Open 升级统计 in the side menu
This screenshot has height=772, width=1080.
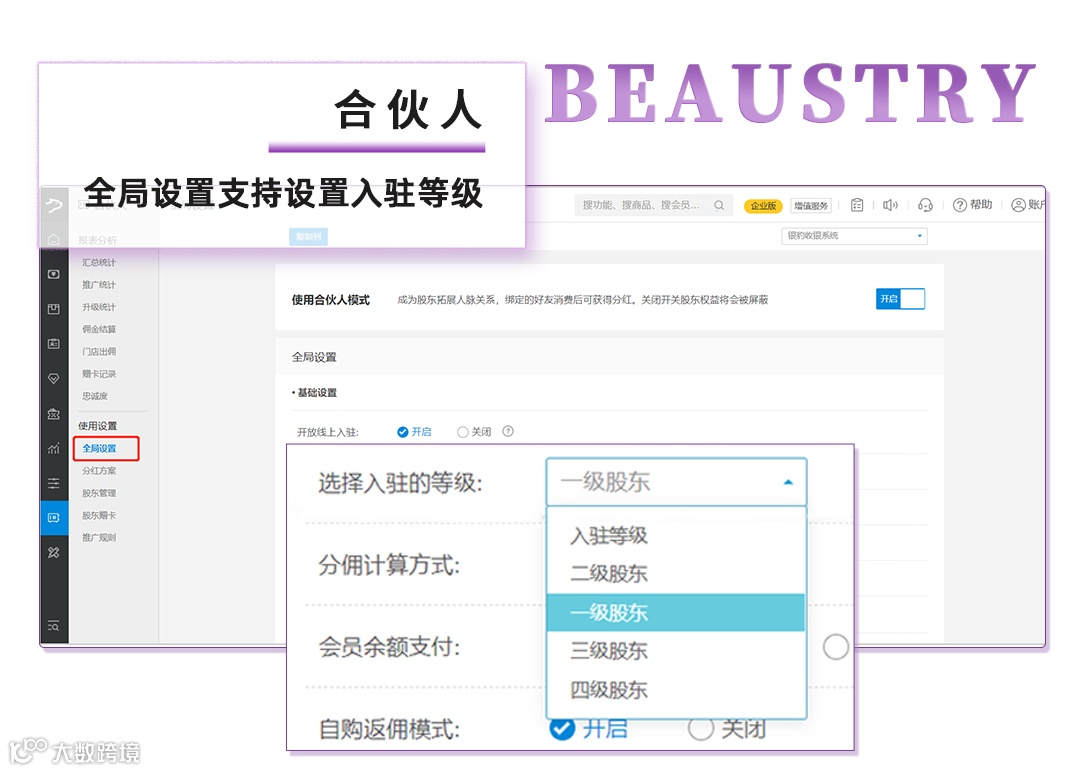point(98,307)
